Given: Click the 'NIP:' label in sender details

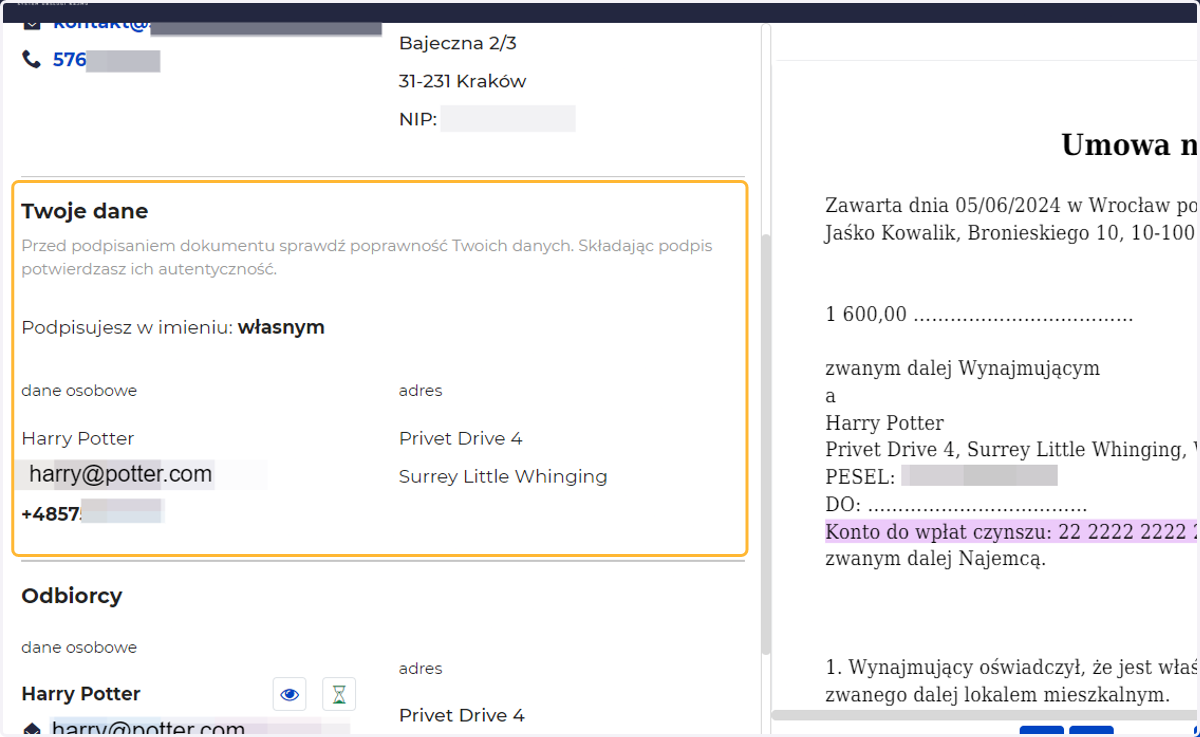Looking at the screenshot, I should click(418, 120).
